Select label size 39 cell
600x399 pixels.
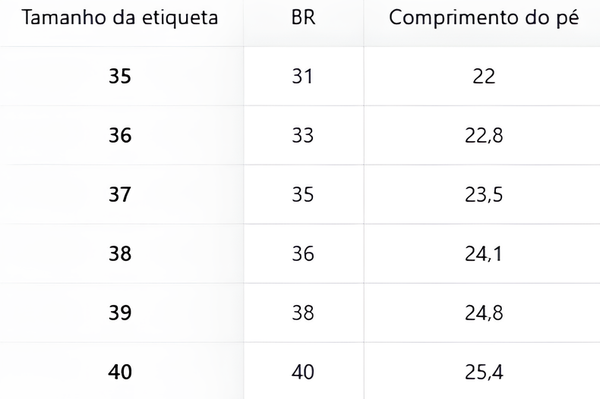pyautogui.click(x=120, y=313)
